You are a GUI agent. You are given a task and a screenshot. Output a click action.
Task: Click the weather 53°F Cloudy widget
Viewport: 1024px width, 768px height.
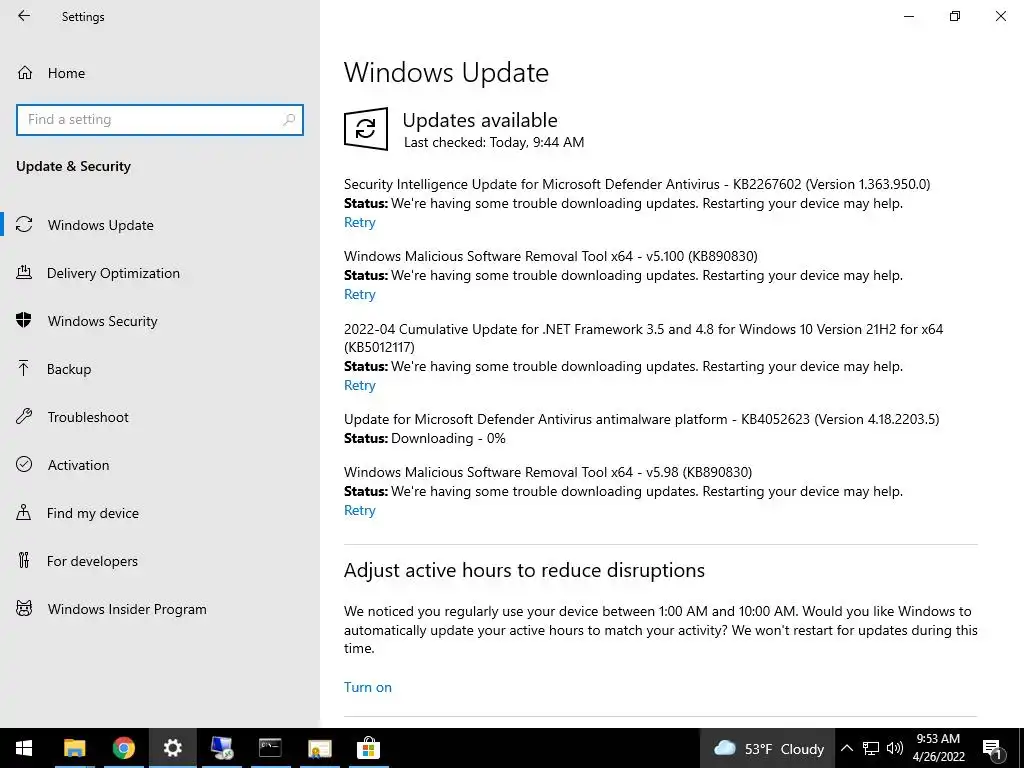point(768,748)
